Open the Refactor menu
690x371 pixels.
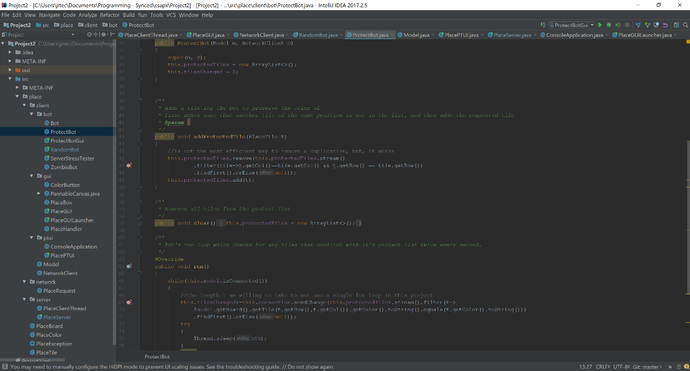point(110,15)
